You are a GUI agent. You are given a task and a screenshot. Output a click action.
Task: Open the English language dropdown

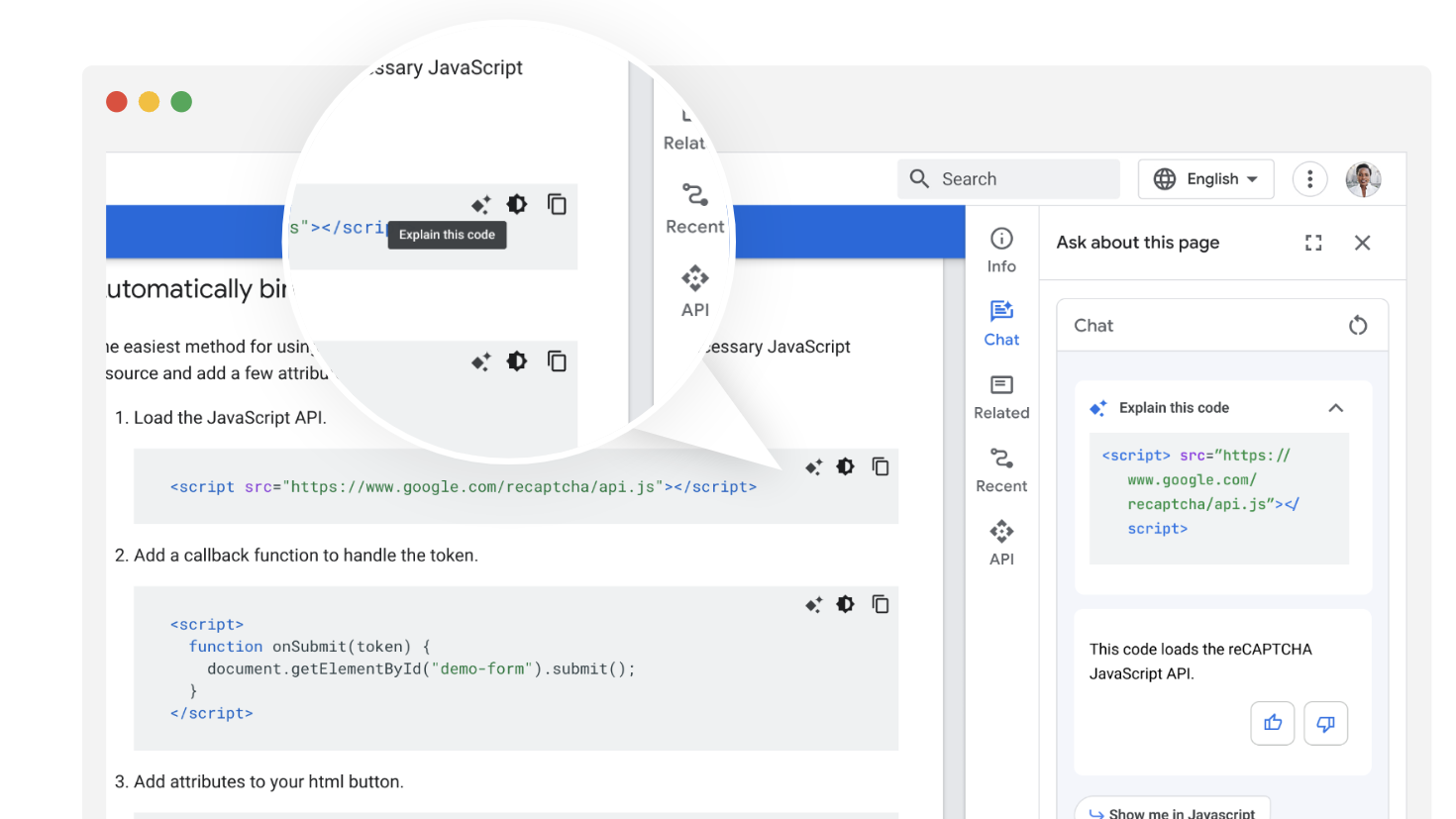coord(1205,179)
